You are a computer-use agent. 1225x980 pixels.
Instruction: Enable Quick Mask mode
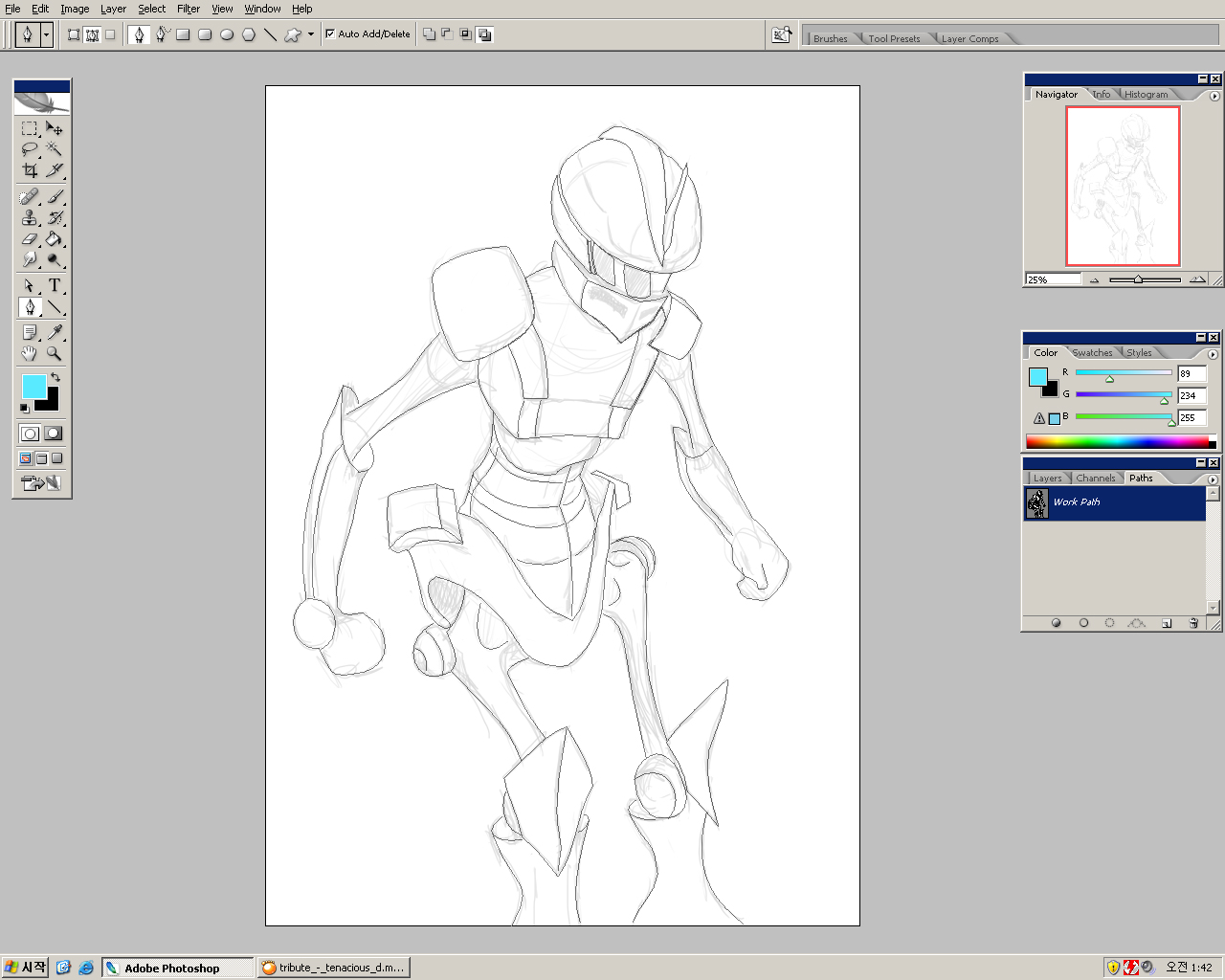click(x=54, y=434)
